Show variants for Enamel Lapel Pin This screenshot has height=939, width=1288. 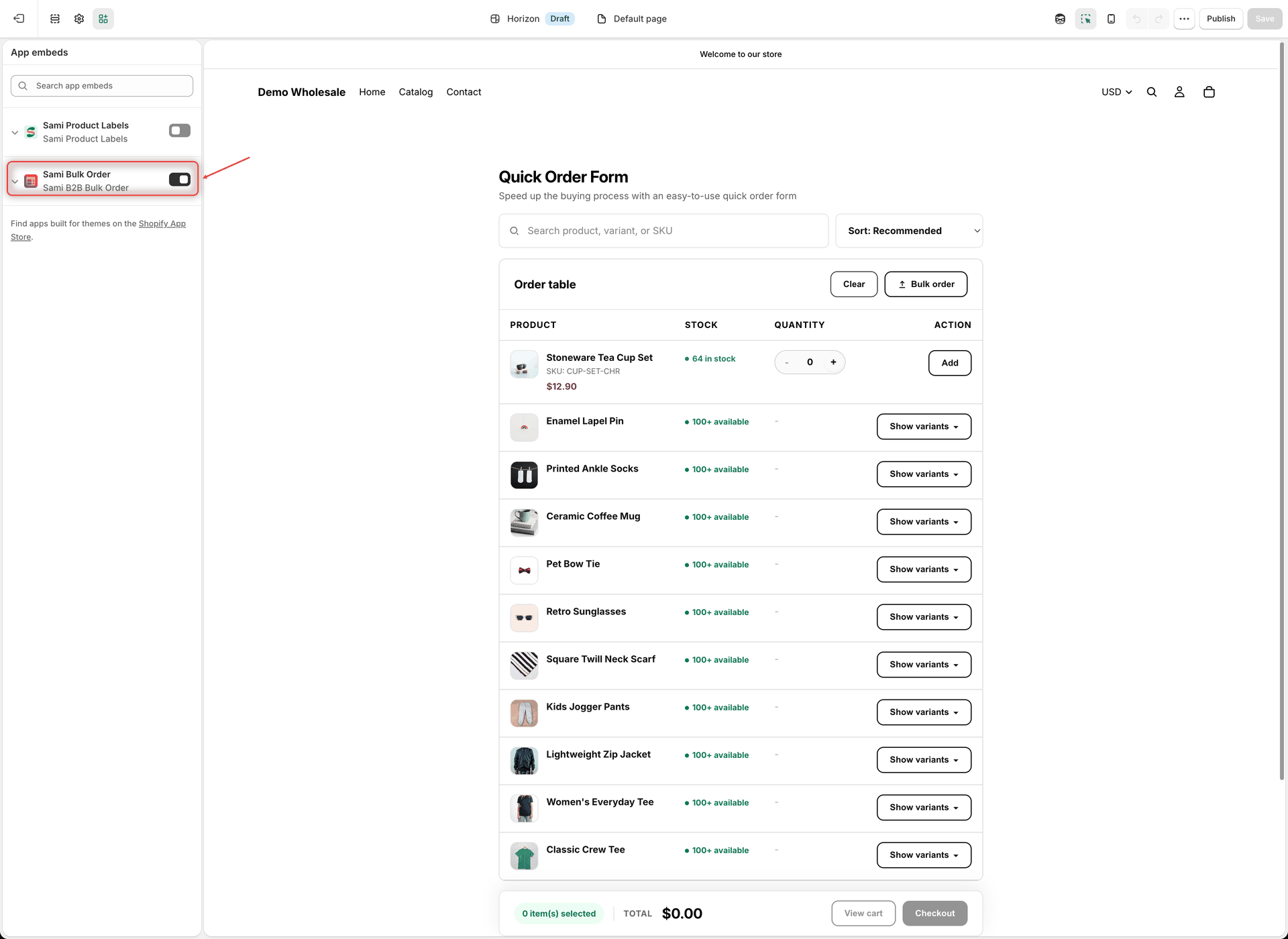924,427
